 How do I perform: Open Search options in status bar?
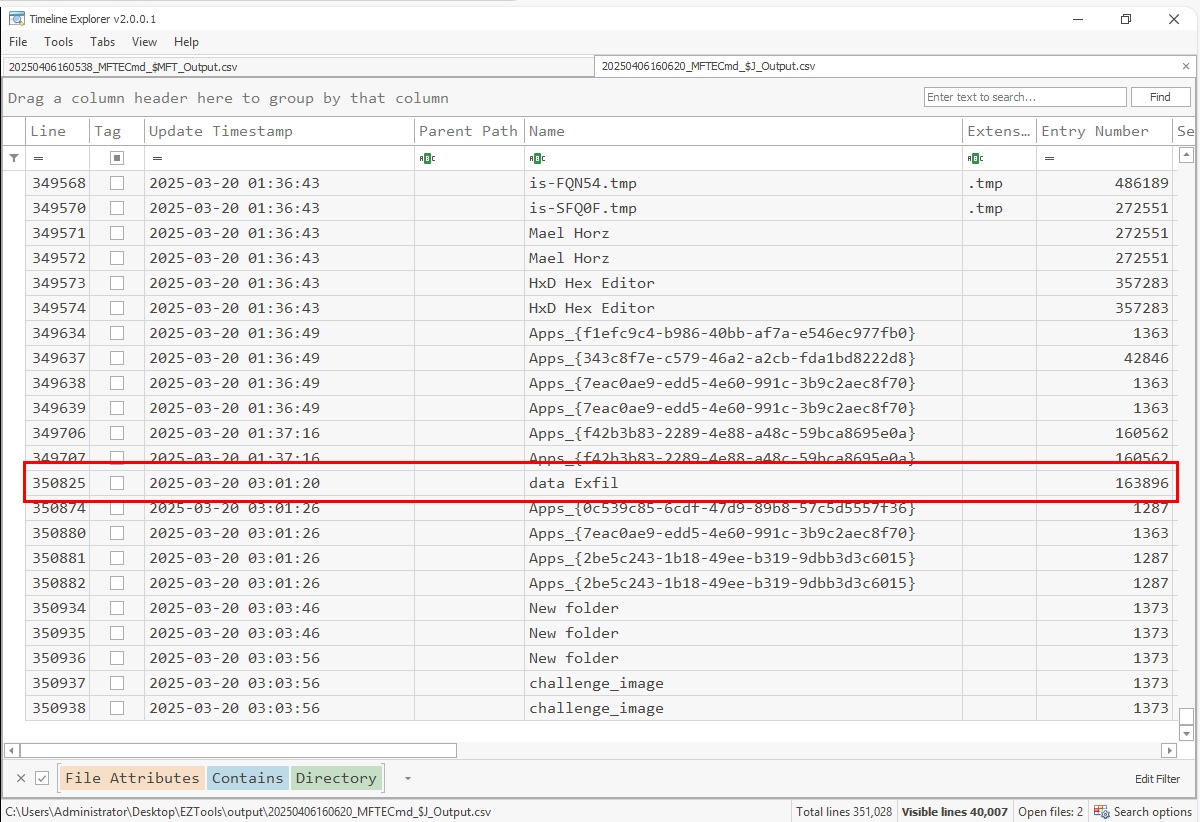pos(1144,811)
